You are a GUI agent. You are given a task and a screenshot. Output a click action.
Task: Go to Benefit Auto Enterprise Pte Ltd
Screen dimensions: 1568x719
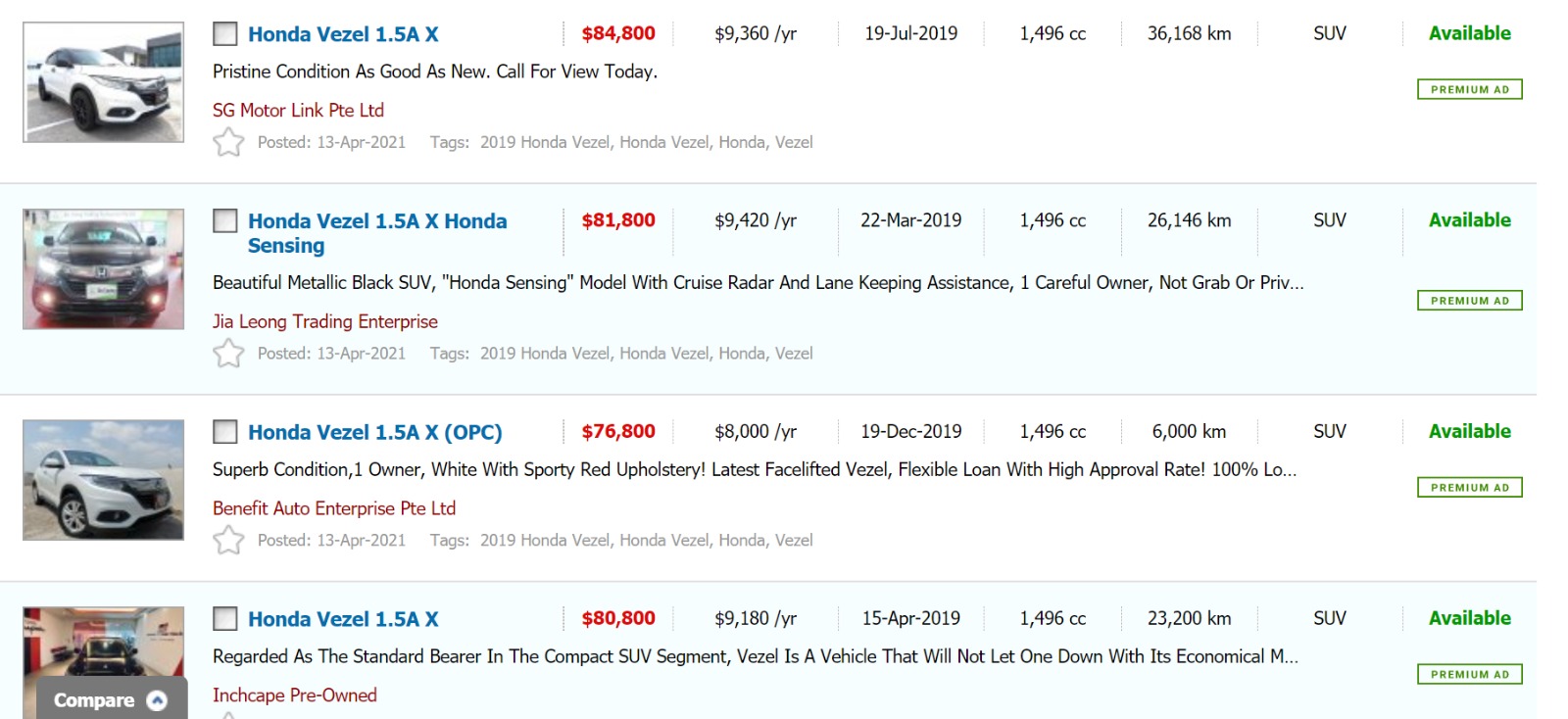click(333, 508)
